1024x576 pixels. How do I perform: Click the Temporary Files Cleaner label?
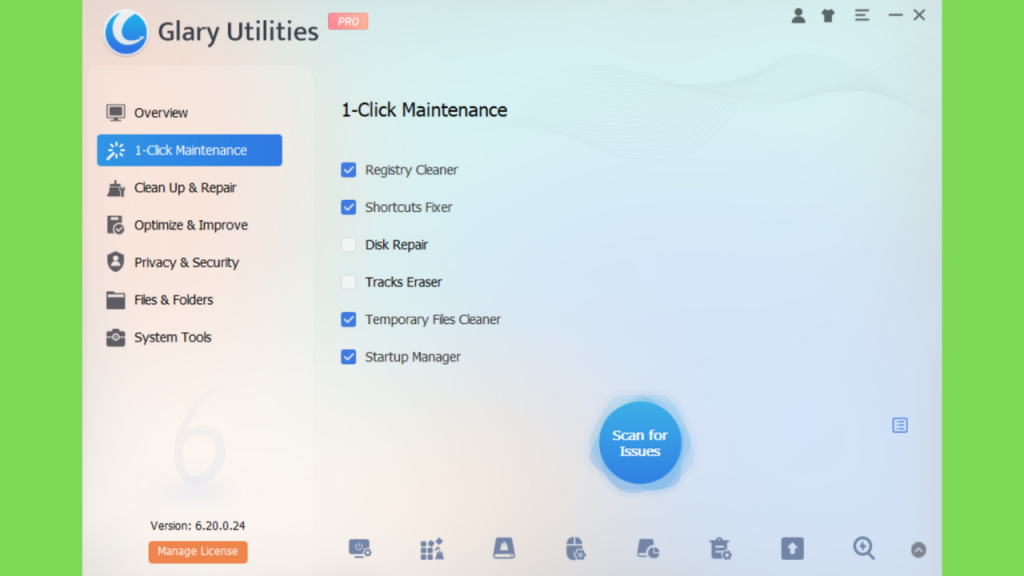tap(433, 319)
